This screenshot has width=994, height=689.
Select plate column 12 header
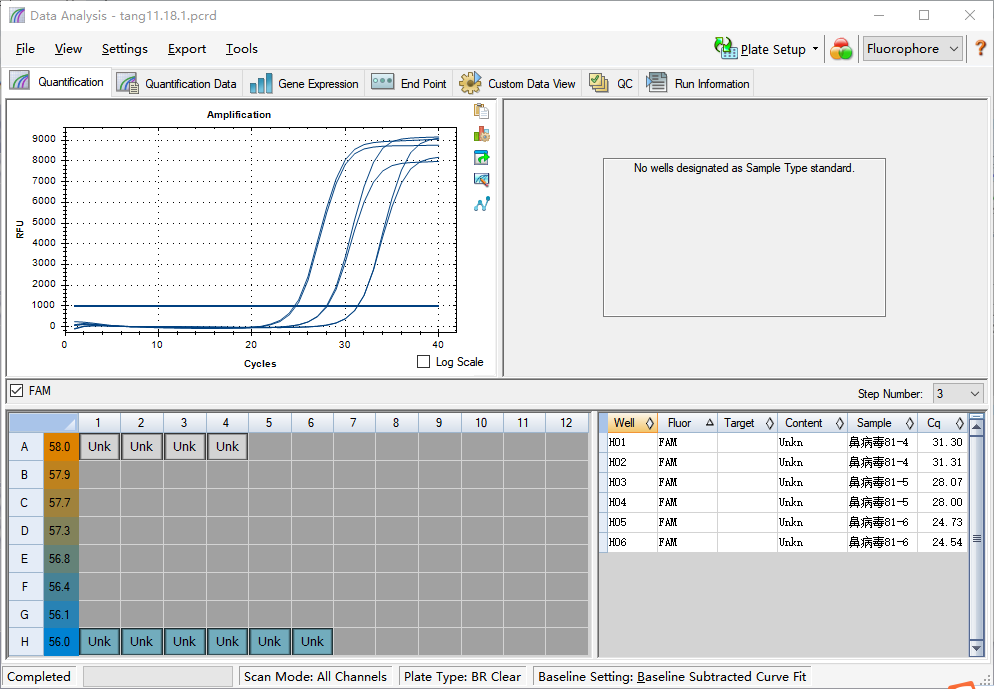[566, 423]
